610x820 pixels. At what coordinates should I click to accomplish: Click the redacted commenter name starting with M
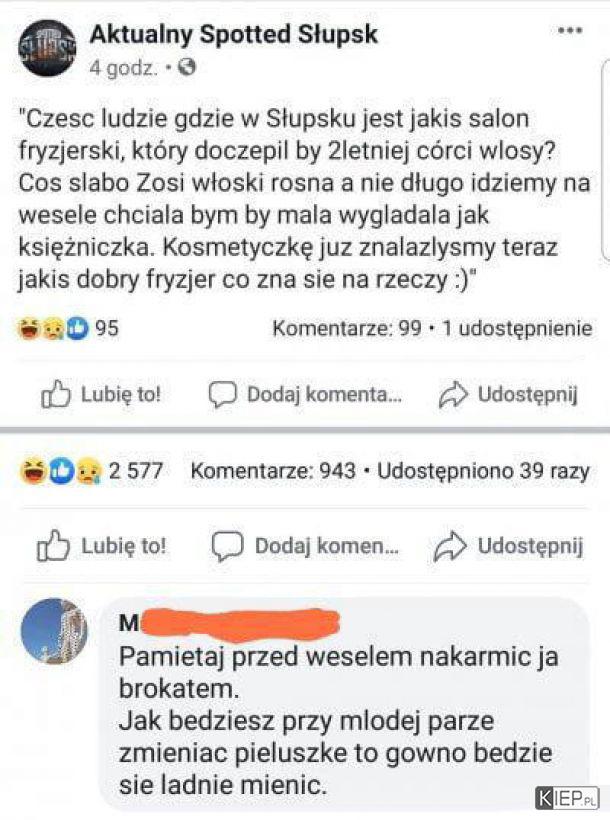click(229, 623)
